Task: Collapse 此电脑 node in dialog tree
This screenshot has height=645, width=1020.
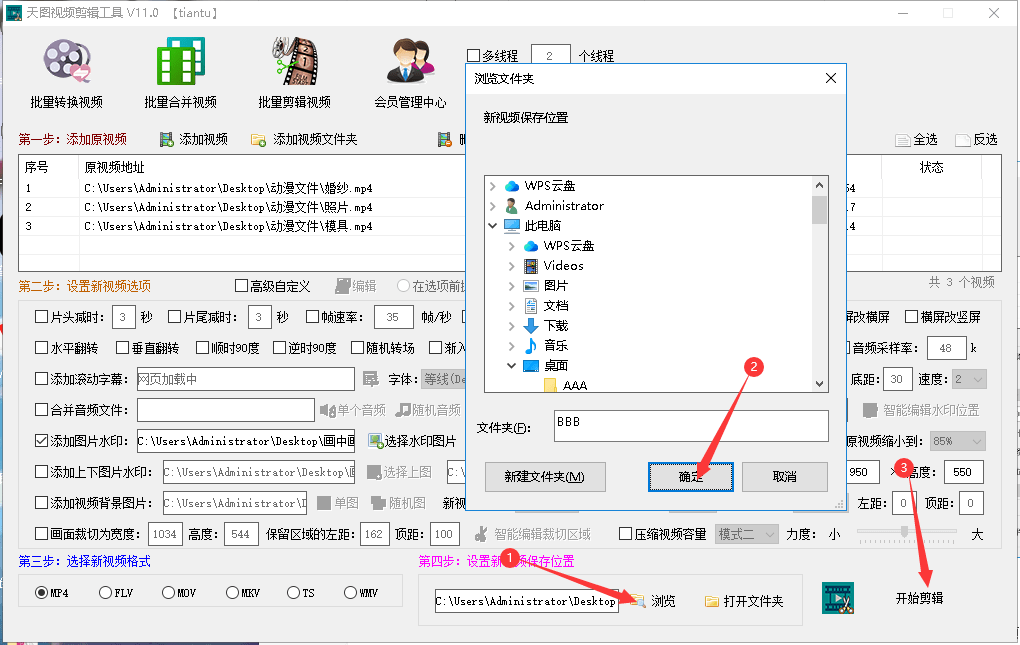Action: [492, 226]
